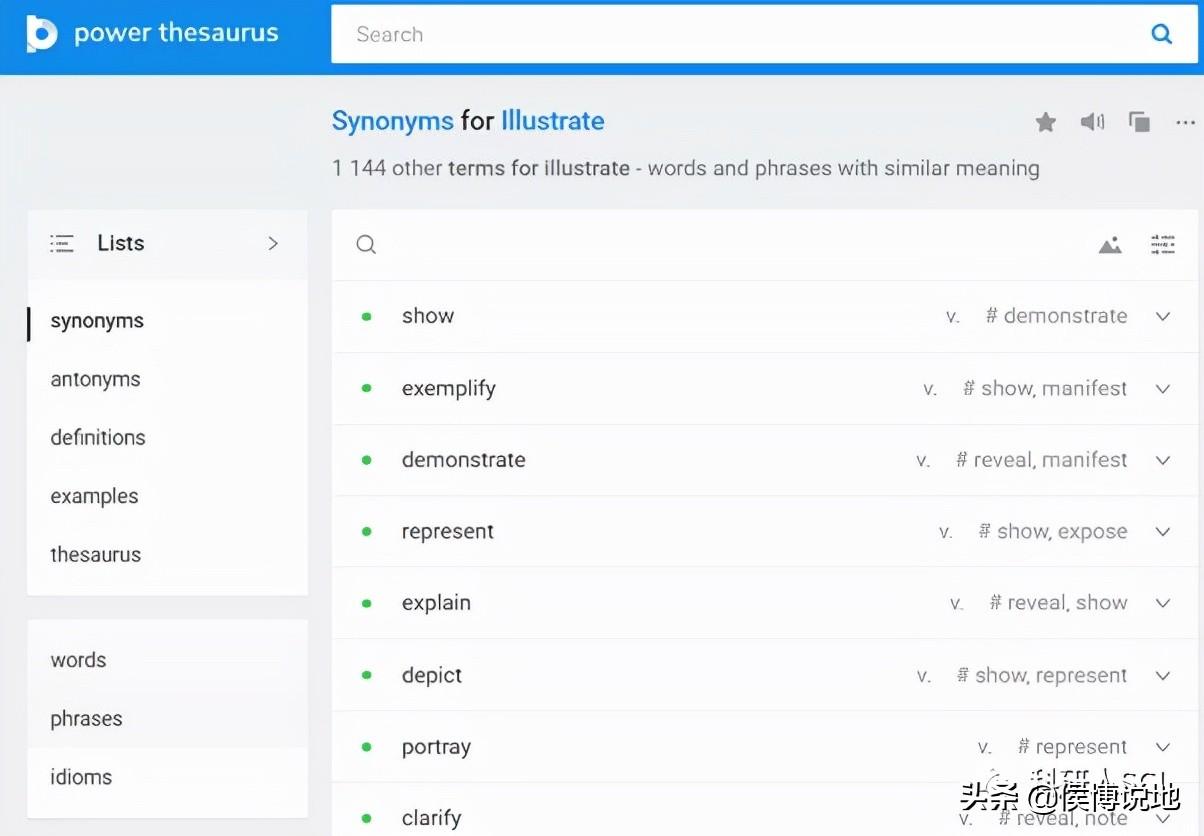Expand the represent synonym row

(1163, 532)
